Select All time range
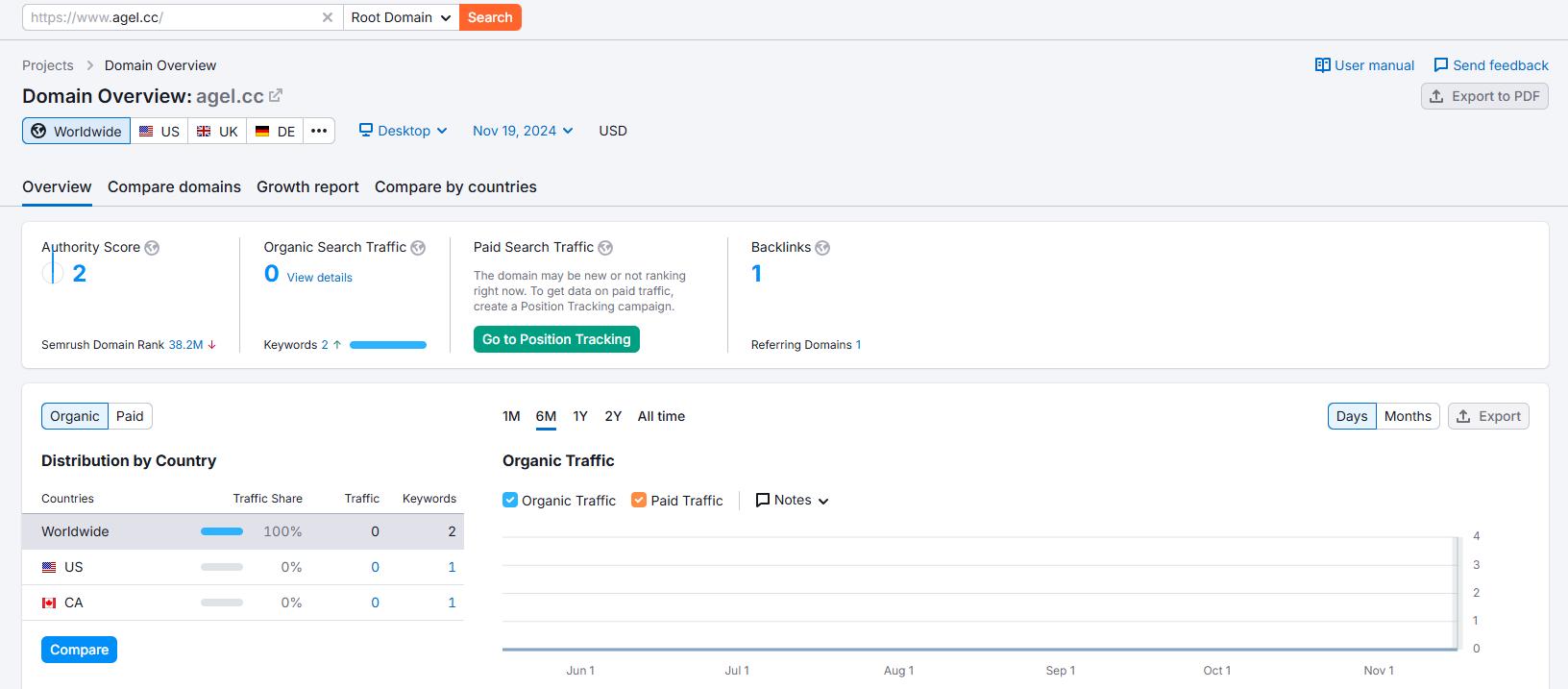The height and width of the screenshot is (689, 1568). pyautogui.click(x=661, y=416)
